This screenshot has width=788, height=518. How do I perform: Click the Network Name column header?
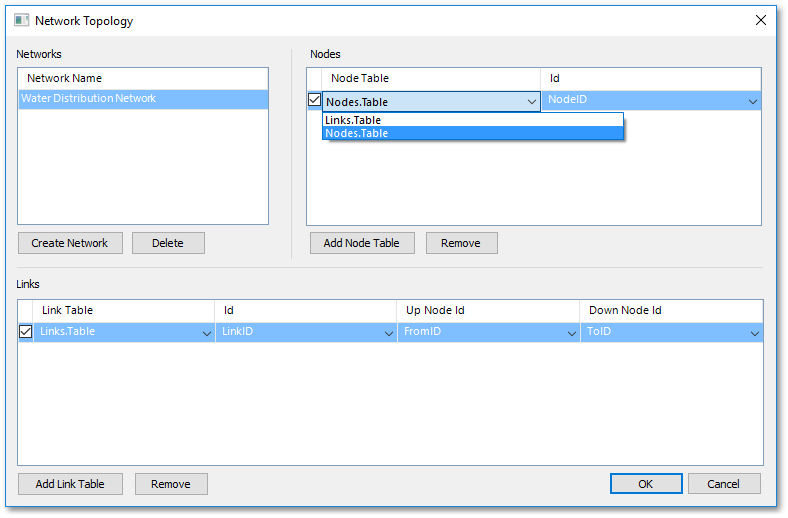(x=143, y=78)
